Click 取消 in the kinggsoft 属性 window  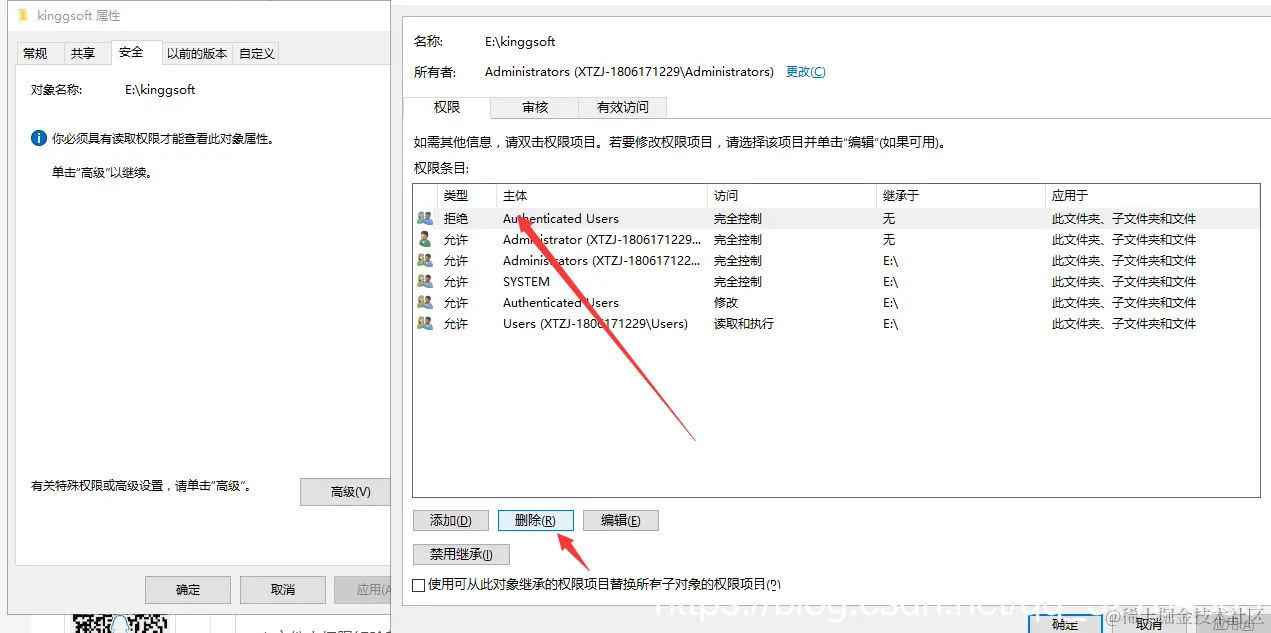click(x=283, y=589)
